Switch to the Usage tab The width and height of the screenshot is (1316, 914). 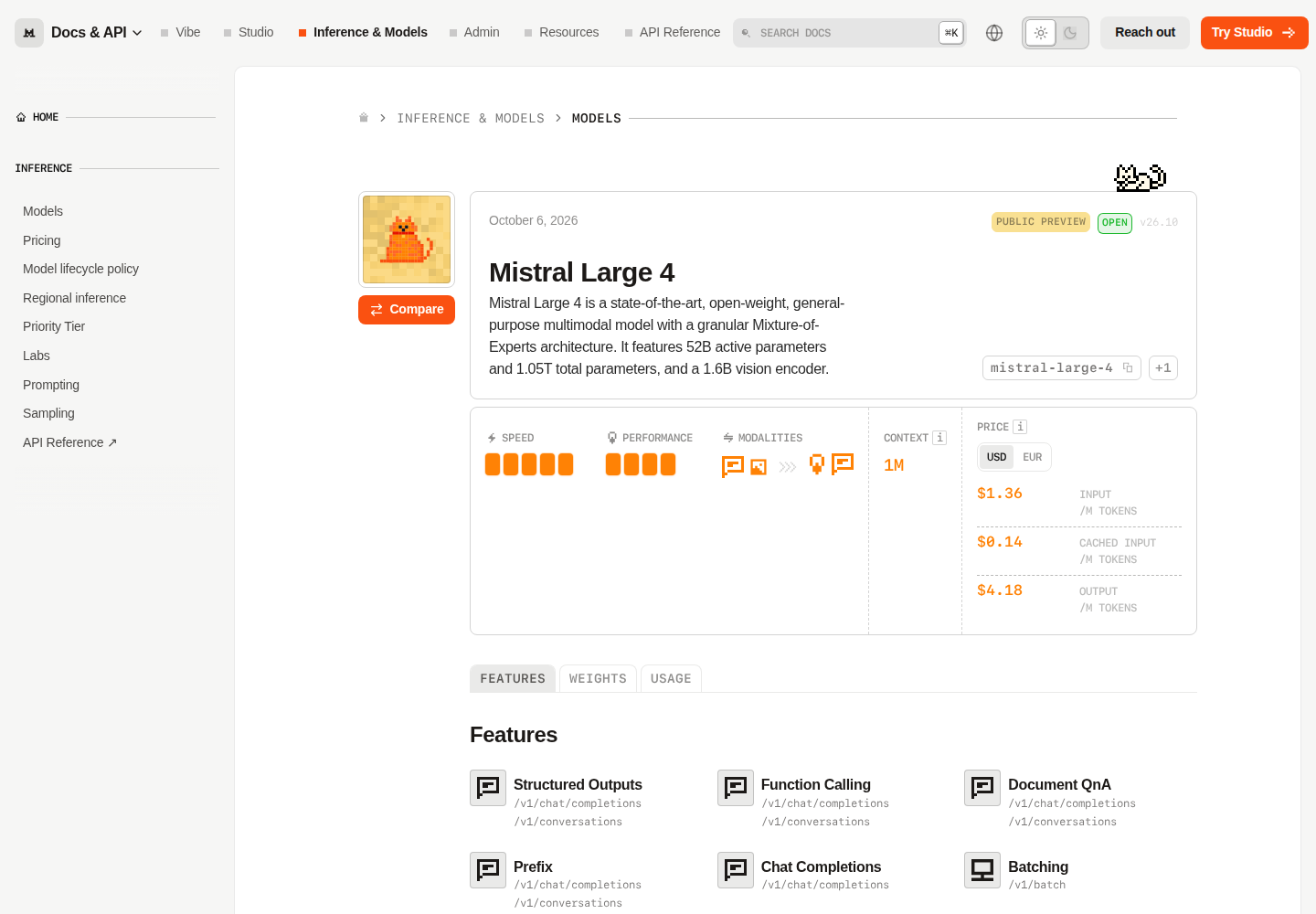[671, 678]
